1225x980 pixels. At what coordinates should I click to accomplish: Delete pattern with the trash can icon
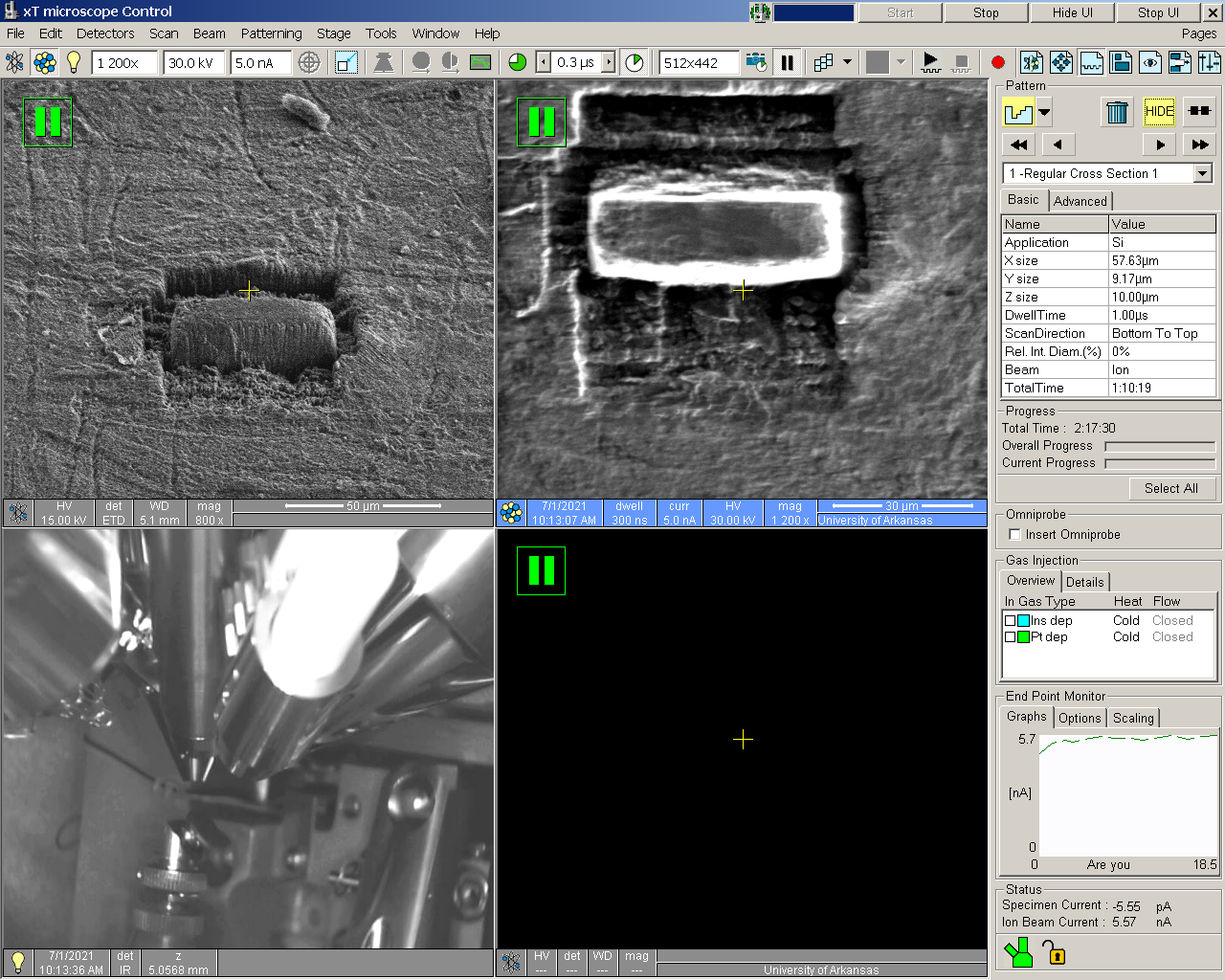point(1116,112)
